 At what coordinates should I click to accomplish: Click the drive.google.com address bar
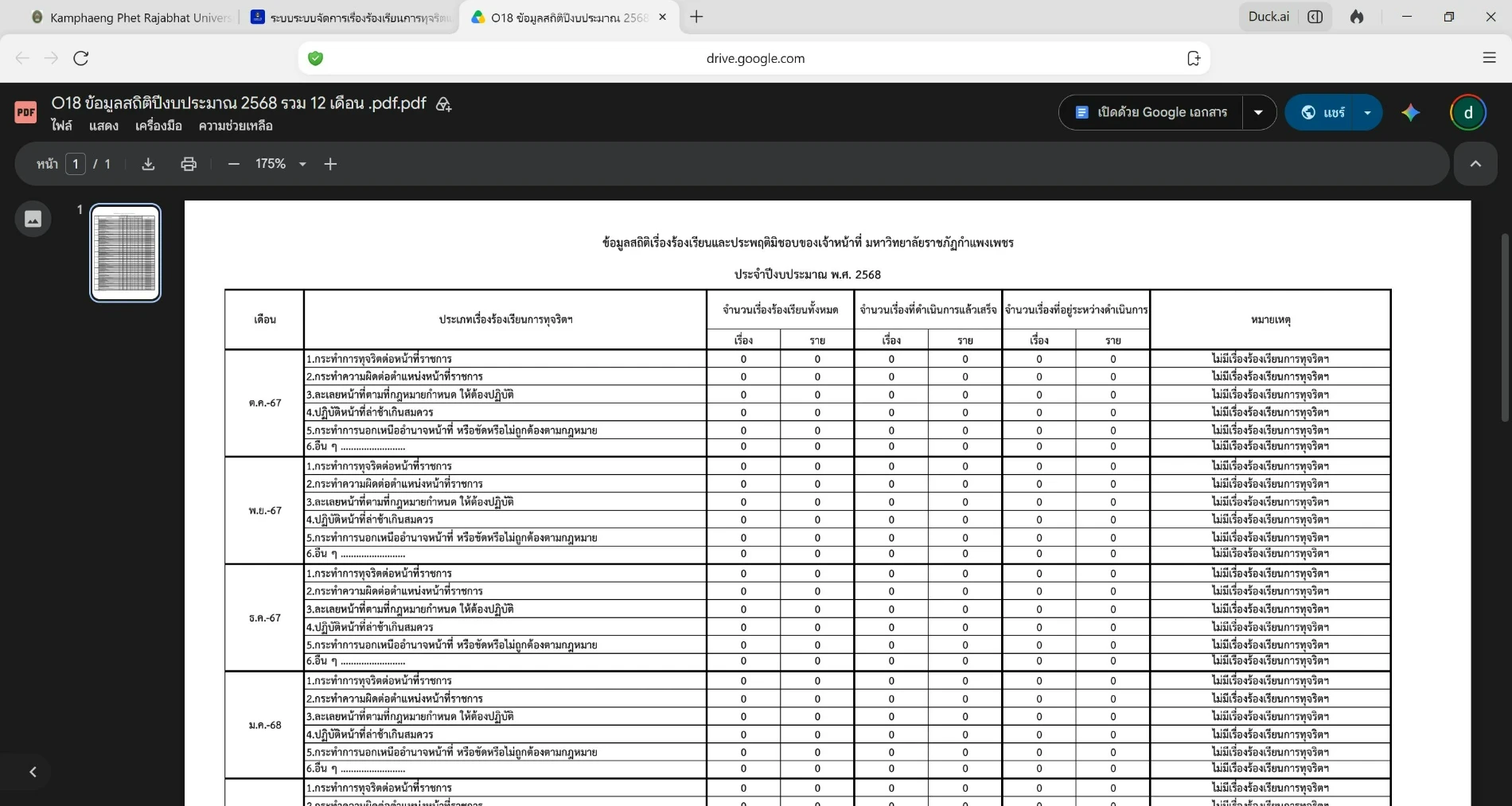click(754, 58)
